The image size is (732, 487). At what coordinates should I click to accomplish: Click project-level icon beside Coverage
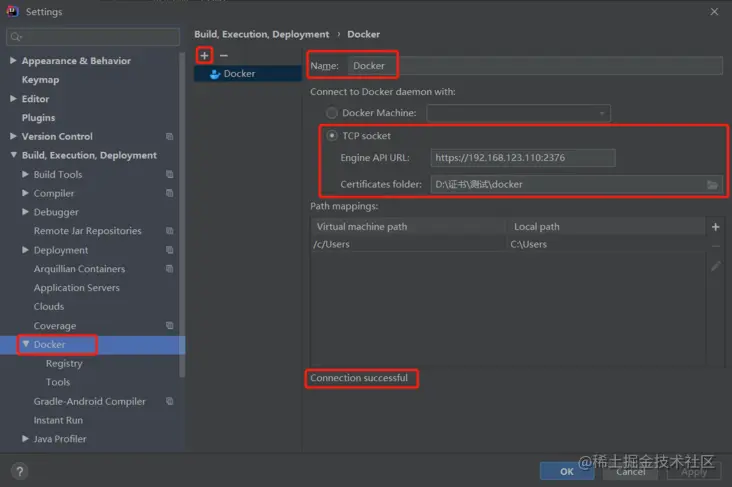coord(169,325)
